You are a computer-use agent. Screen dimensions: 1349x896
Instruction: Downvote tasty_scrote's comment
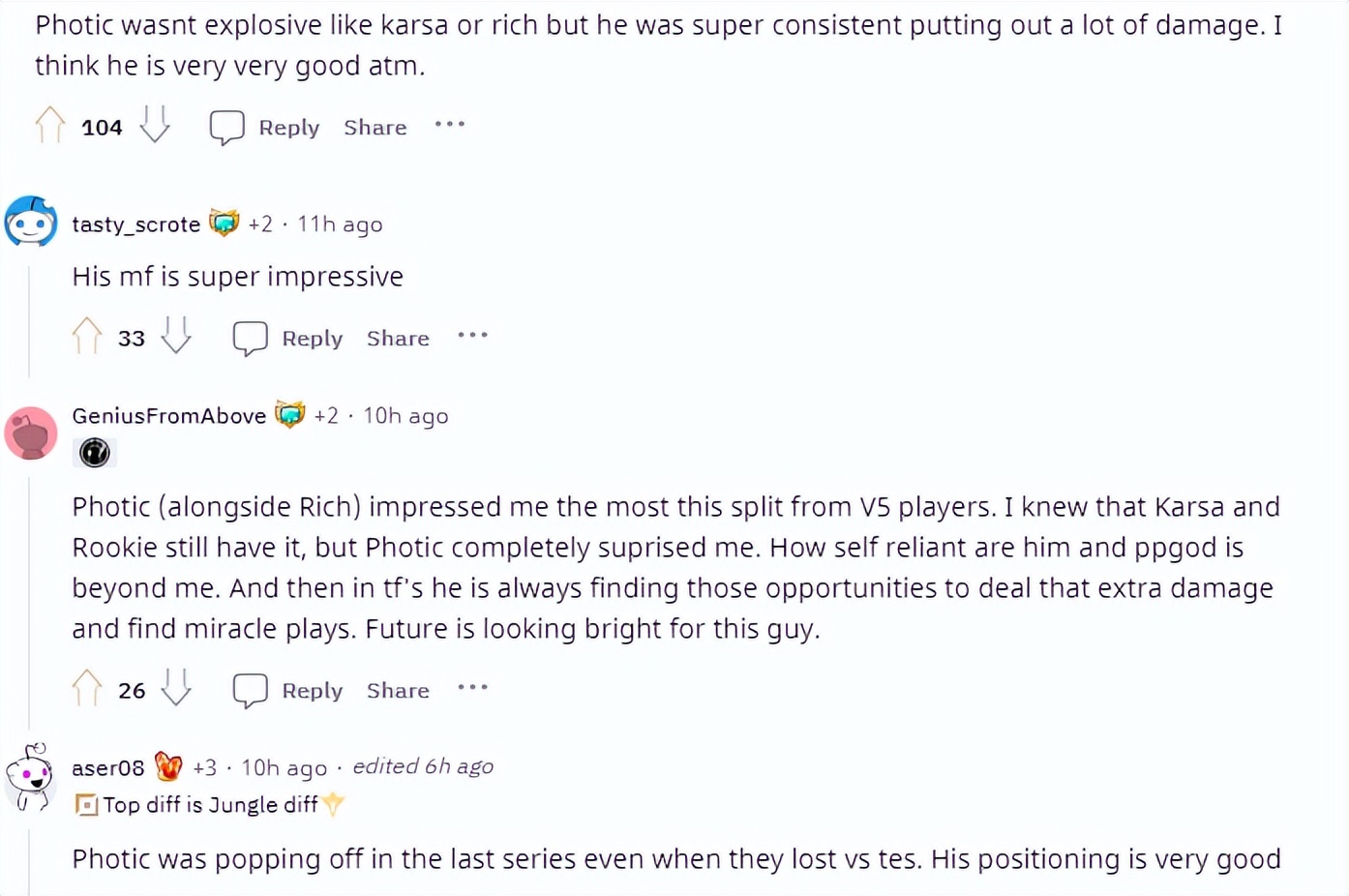pyautogui.click(x=176, y=337)
